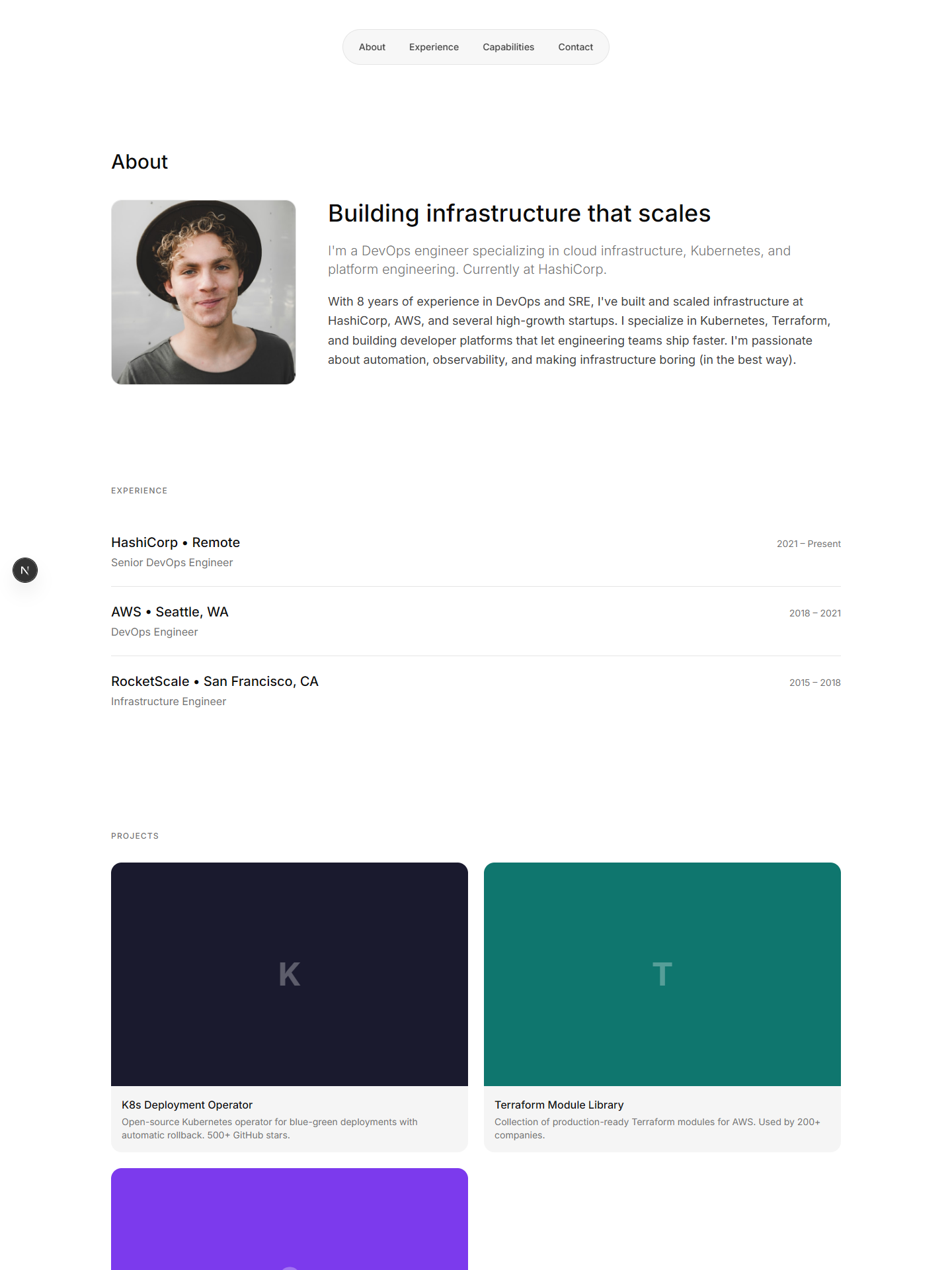Image resolution: width=952 pixels, height=1270 pixels.
Task: Click the PROJECTS section label
Action: pyautogui.click(x=135, y=835)
